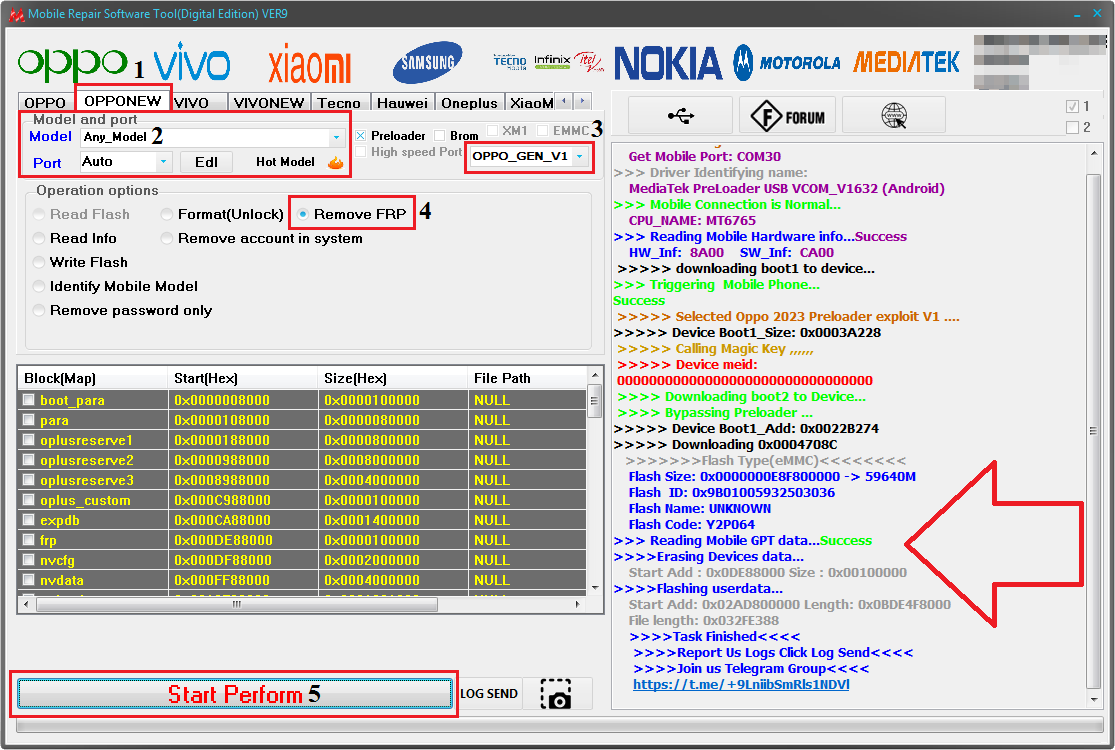The image size is (1115, 750).
Task: Tick checkbox 2 in the top right
Action: [x=1072, y=127]
